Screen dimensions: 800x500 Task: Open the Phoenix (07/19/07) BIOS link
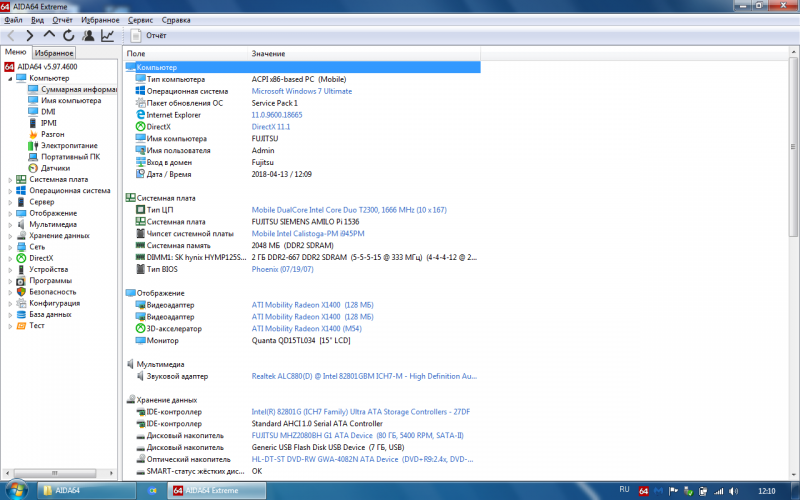(x=282, y=269)
